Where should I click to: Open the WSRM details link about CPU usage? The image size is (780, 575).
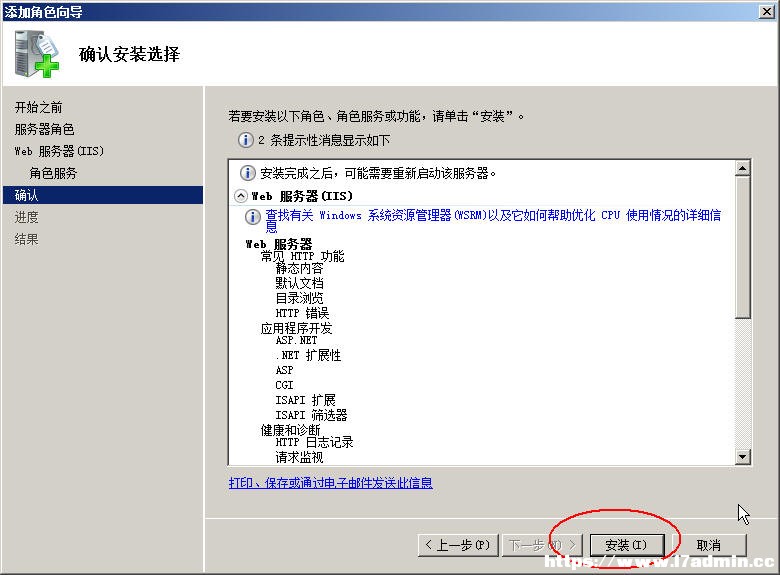(x=492, y=221)
